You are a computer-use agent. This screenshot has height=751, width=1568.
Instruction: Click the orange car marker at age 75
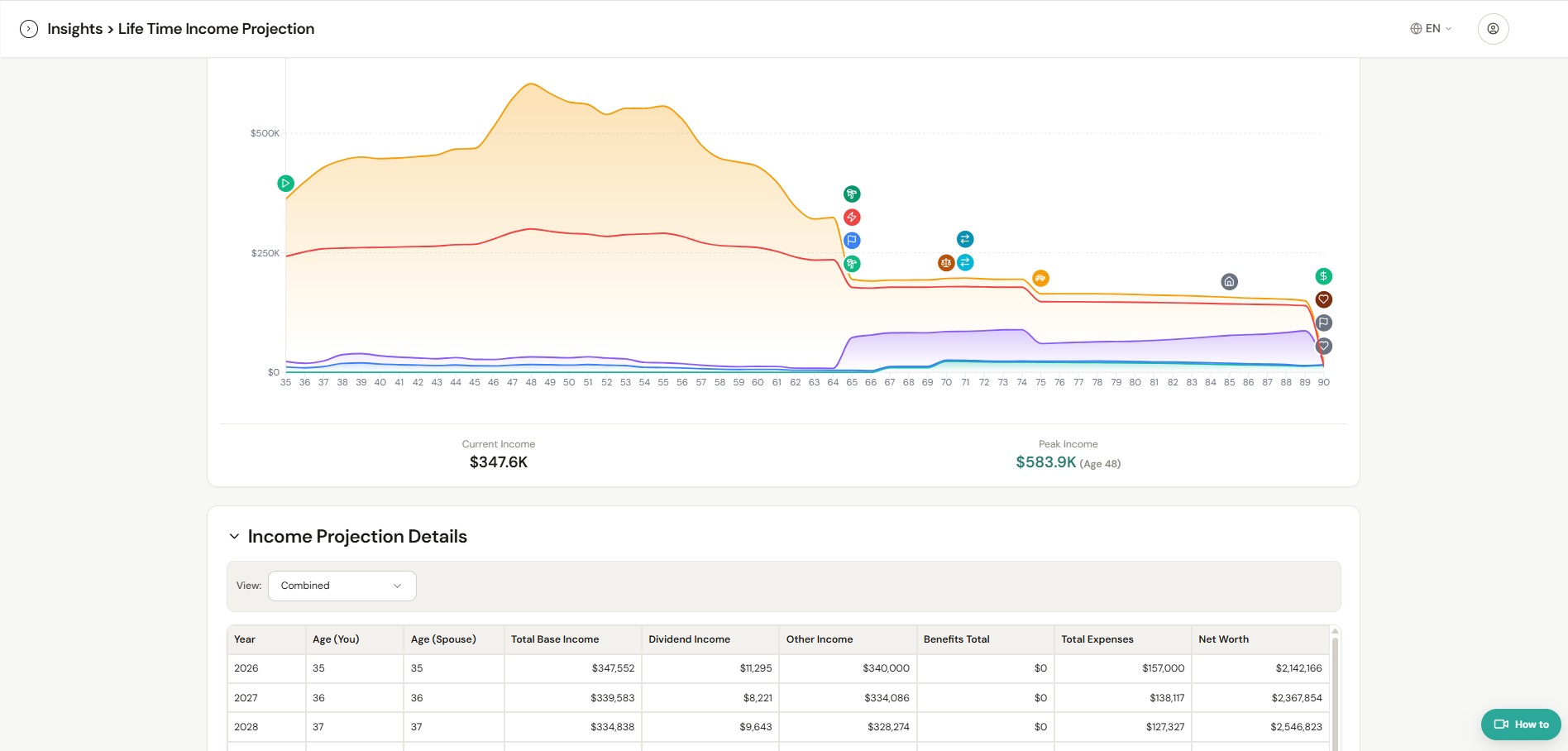1040,279
